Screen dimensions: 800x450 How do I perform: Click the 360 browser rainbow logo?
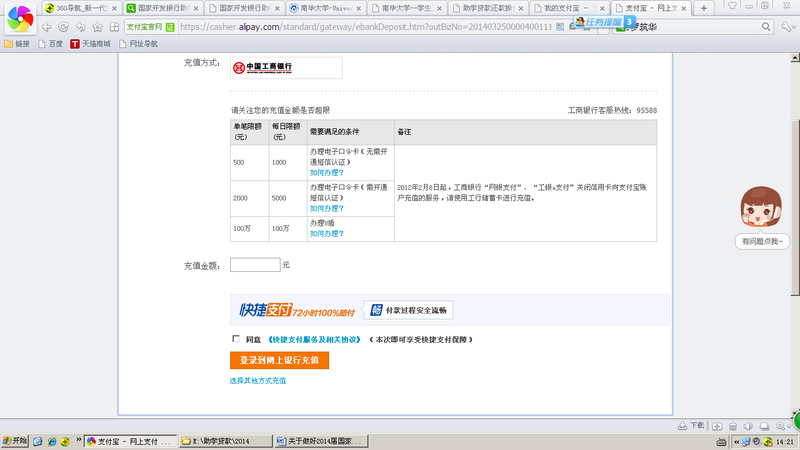[x=20, y=18]
